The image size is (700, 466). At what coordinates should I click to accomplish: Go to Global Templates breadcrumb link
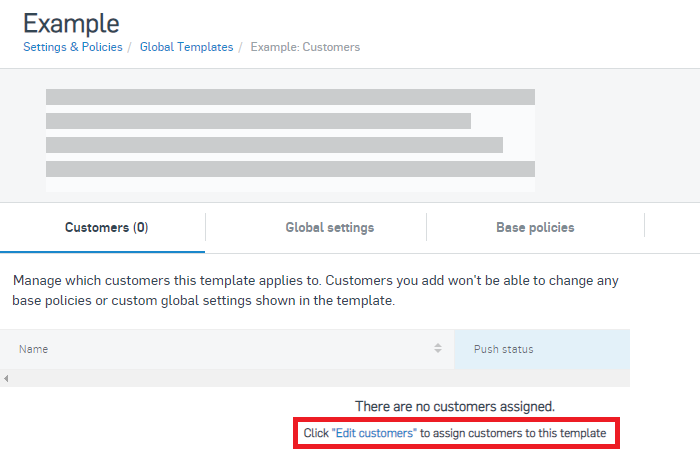coord(186,47)
